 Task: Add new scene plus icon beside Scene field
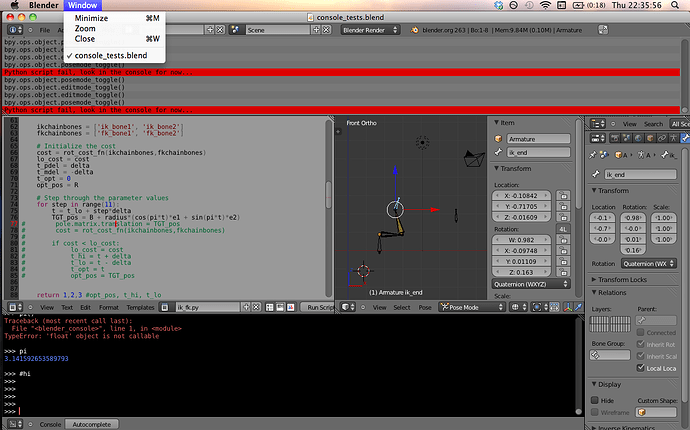coord(316,30)
